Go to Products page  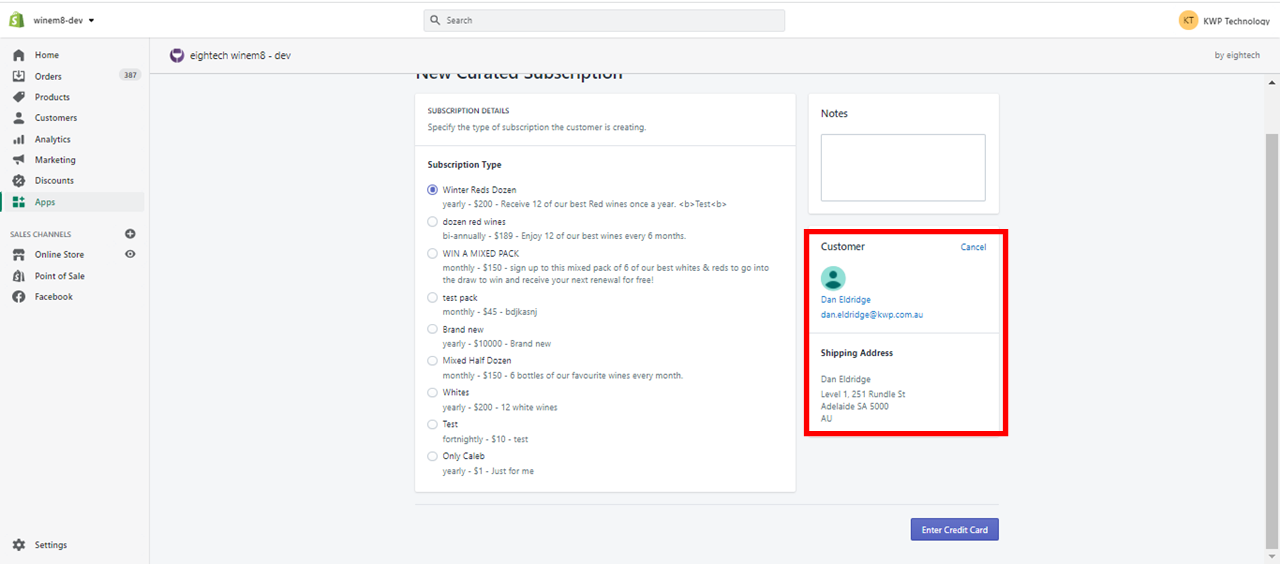(x=52, y=97)
